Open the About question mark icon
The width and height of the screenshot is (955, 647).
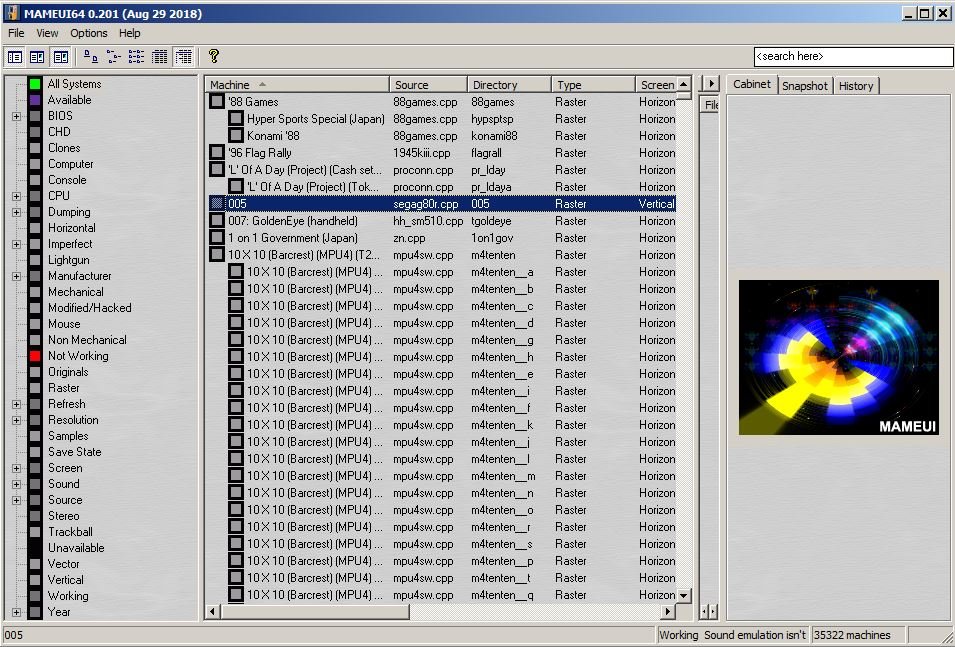click(x=213, y=57)
